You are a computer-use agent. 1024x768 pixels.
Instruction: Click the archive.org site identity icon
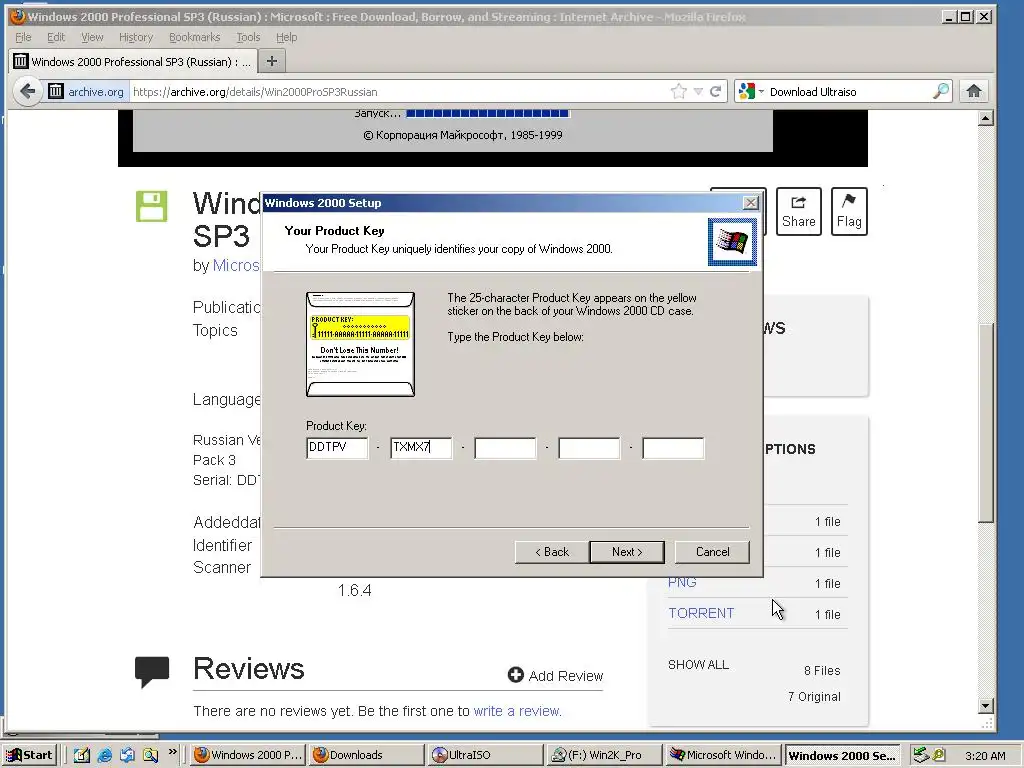[56, 91]
